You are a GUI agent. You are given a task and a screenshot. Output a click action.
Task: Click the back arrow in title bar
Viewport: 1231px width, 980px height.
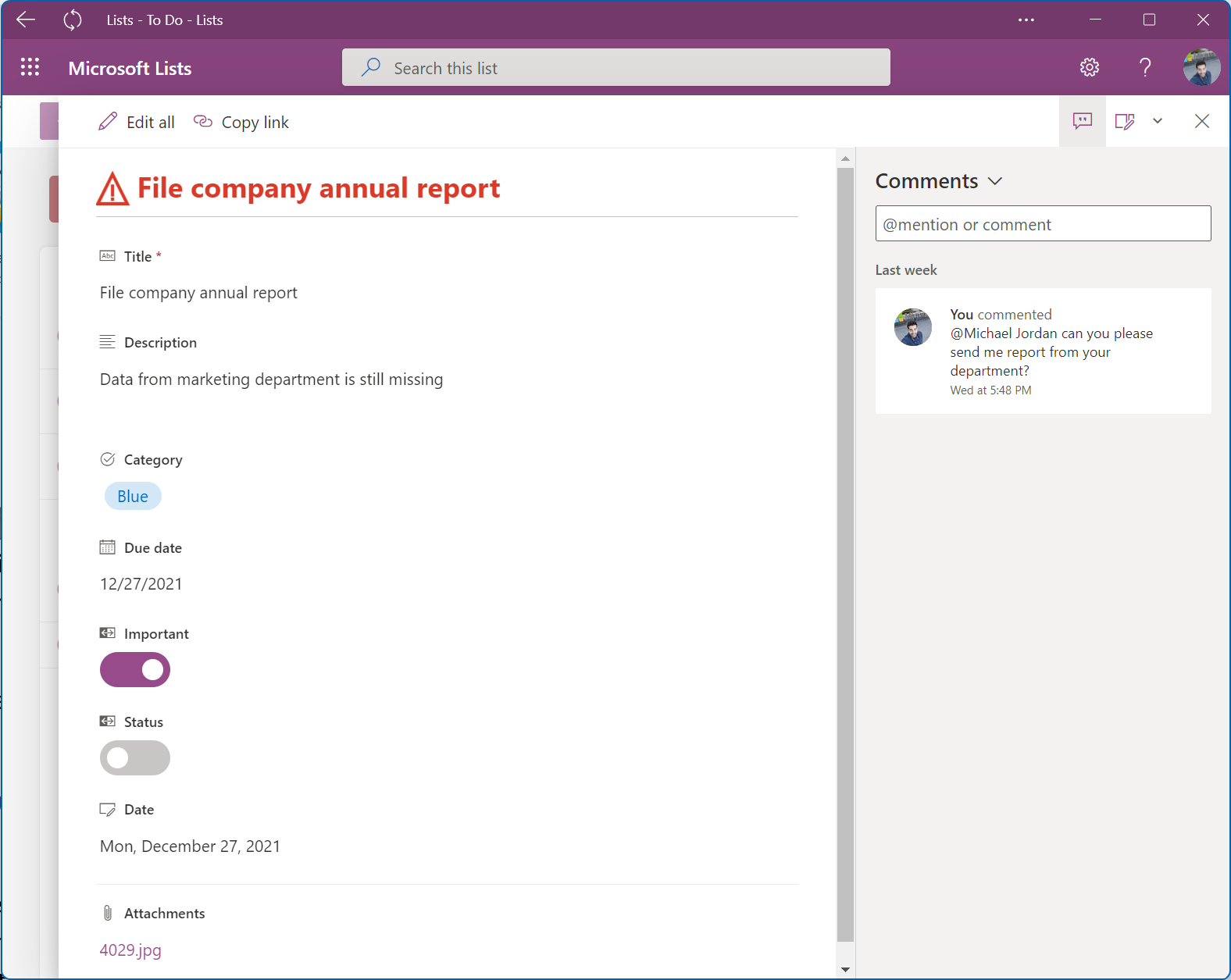[26, 20]
